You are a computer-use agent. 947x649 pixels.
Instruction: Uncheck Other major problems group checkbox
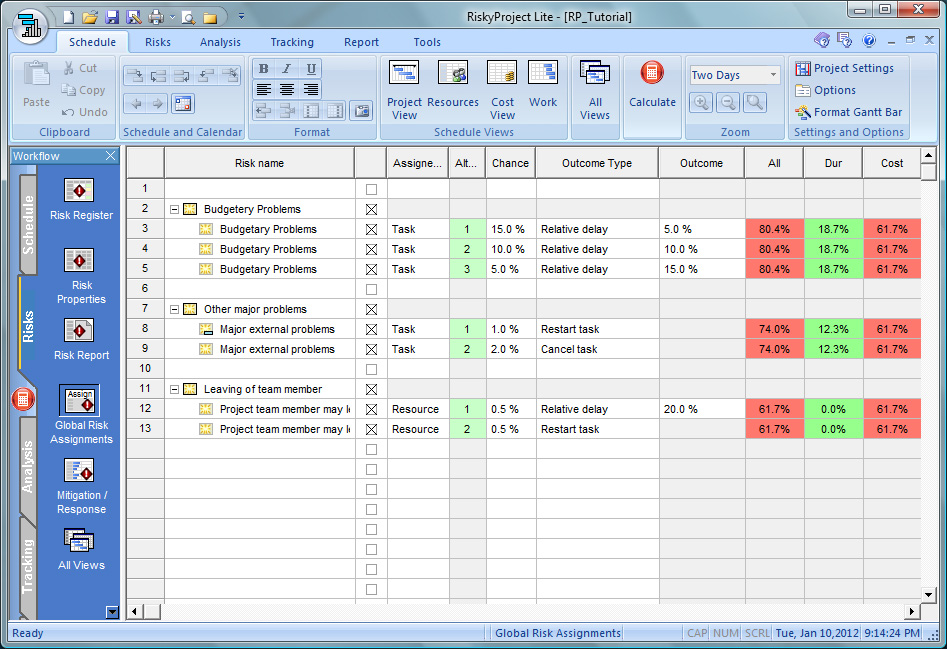click(x=371, y=310)
